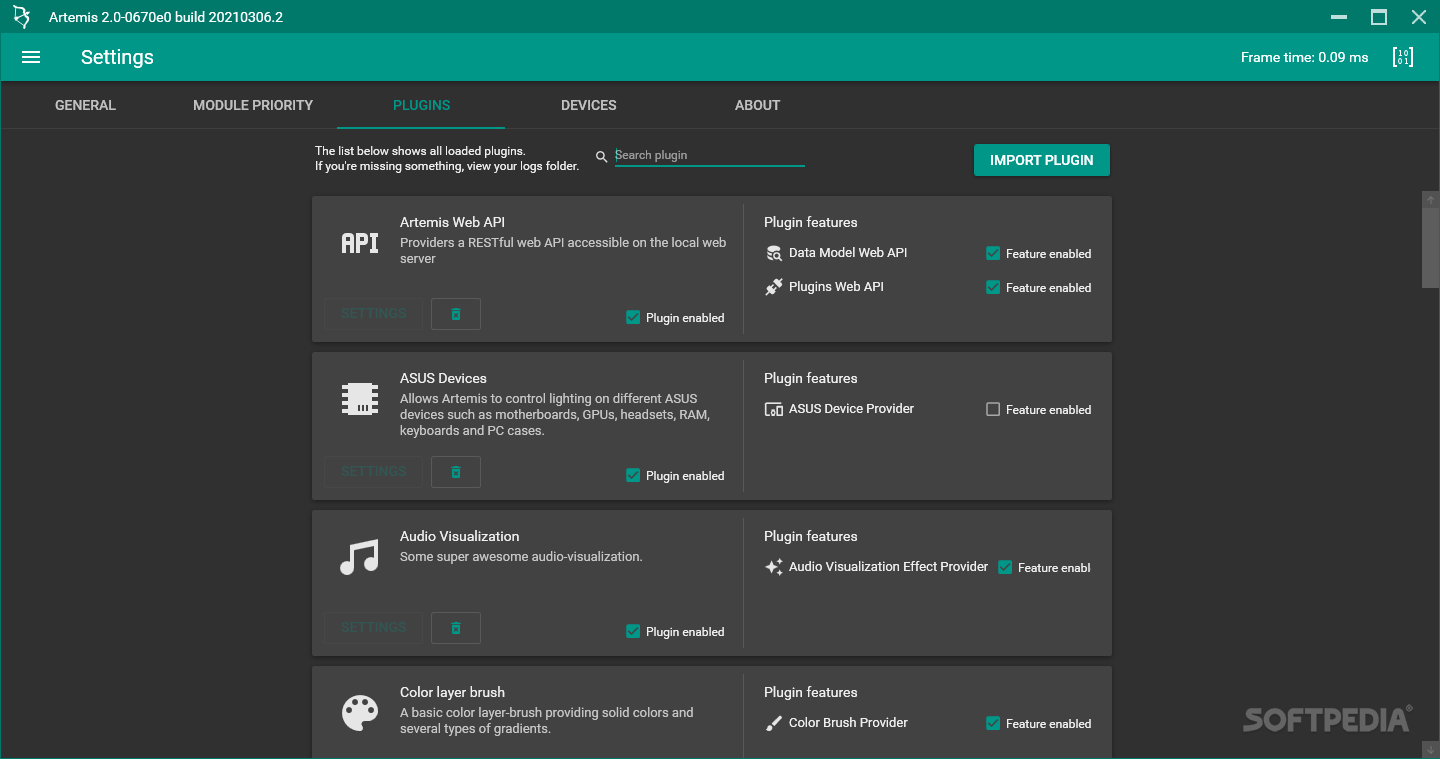This screenshot has width=1440, height=759.
Task: Click the Data Model Web API label
Action: coord(848,253)
